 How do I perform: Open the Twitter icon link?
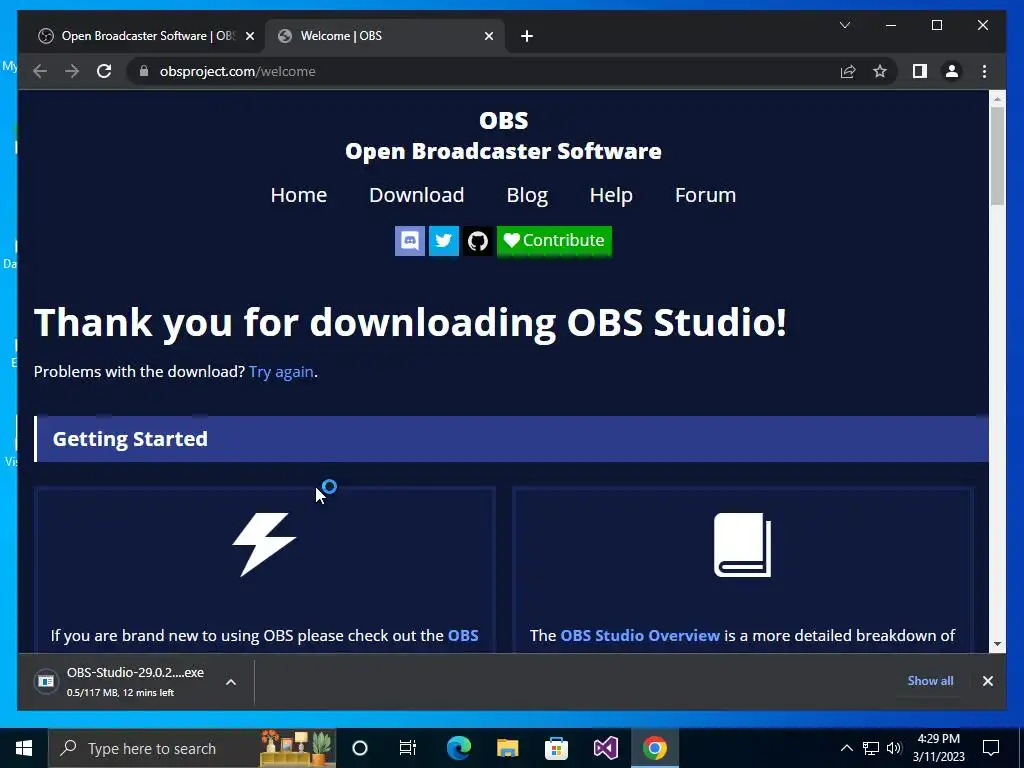pyautogui.click(x=443, y=240)
